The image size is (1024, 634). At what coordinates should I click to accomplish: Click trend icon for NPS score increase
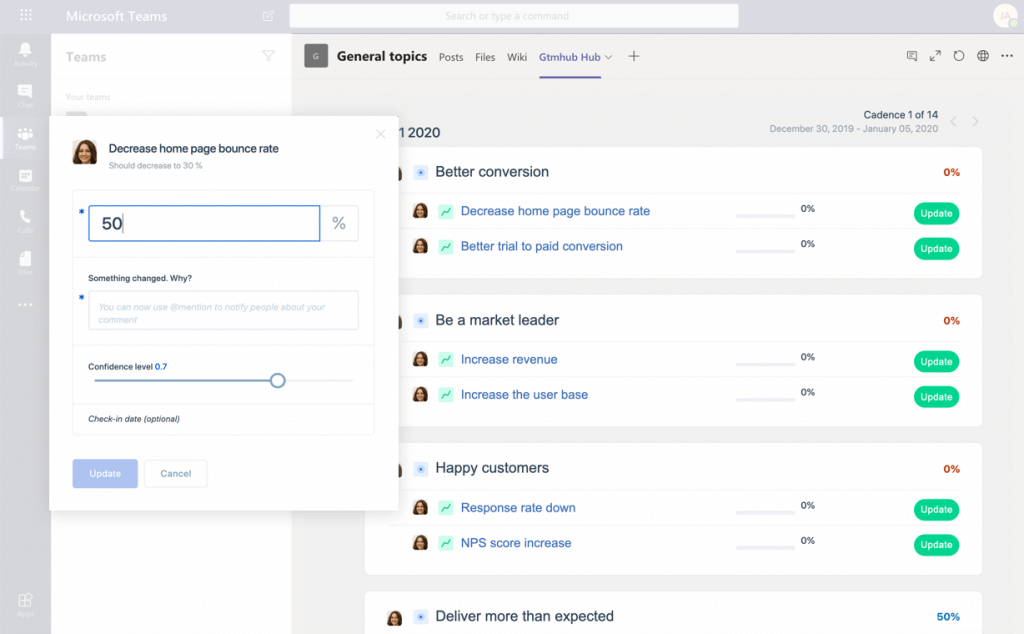tap(446, 543)
